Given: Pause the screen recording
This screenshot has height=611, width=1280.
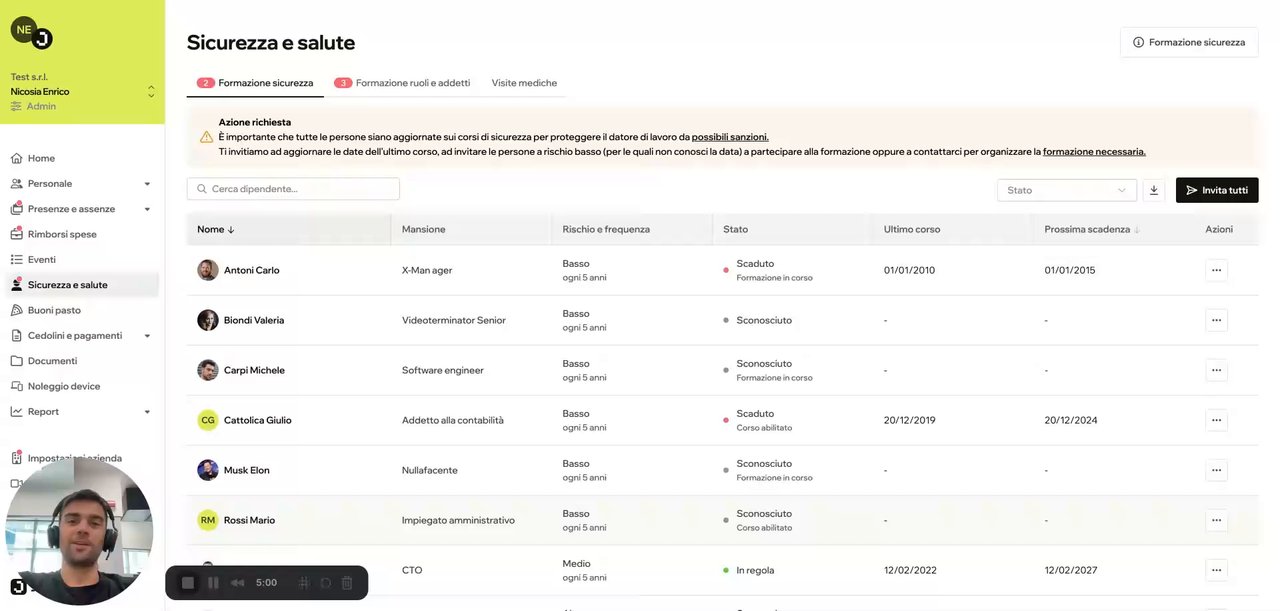Looking at the screenshot, I should [x=213, y=583].
